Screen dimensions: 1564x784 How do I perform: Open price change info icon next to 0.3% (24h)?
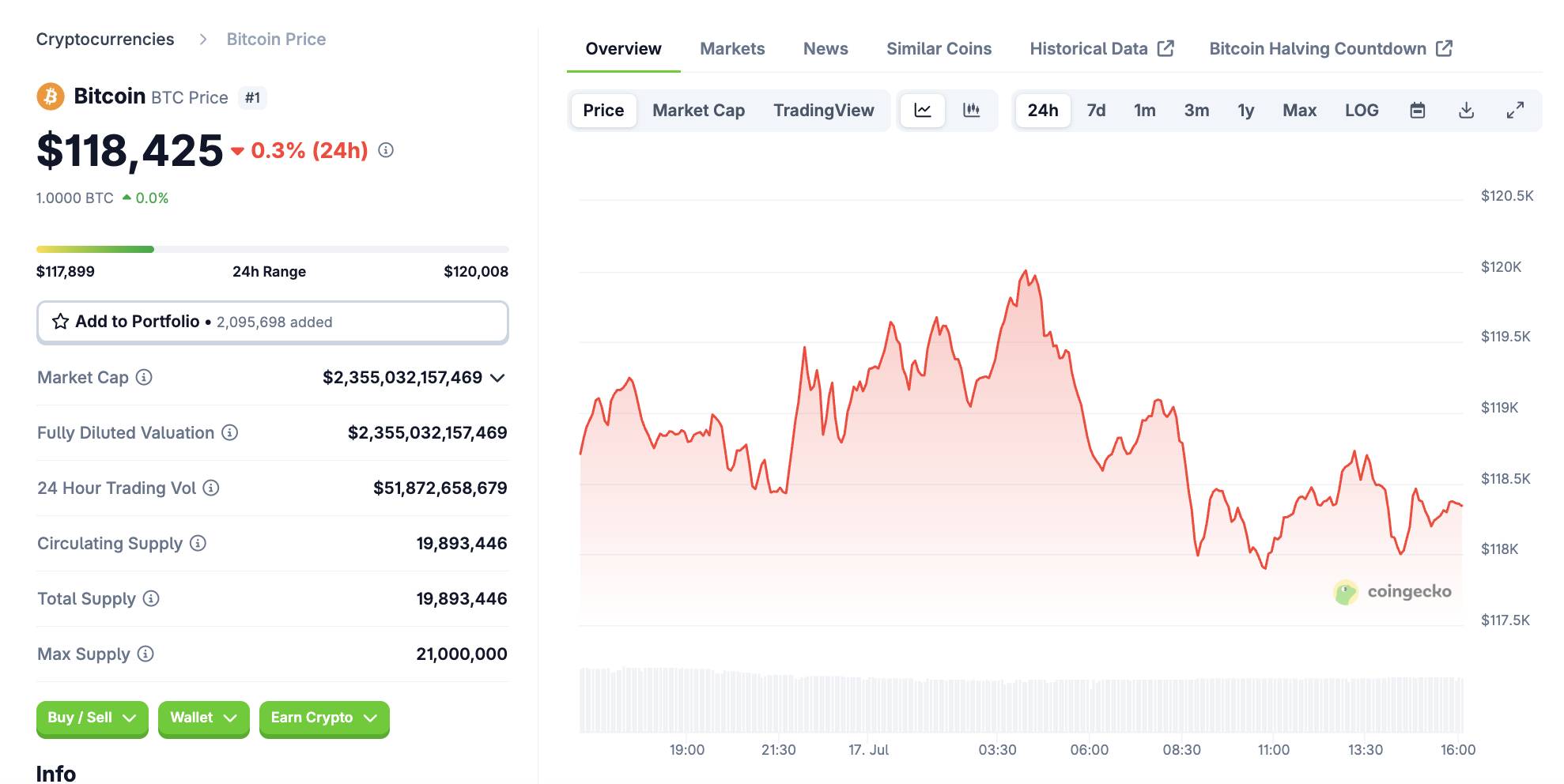coord(386,150)
